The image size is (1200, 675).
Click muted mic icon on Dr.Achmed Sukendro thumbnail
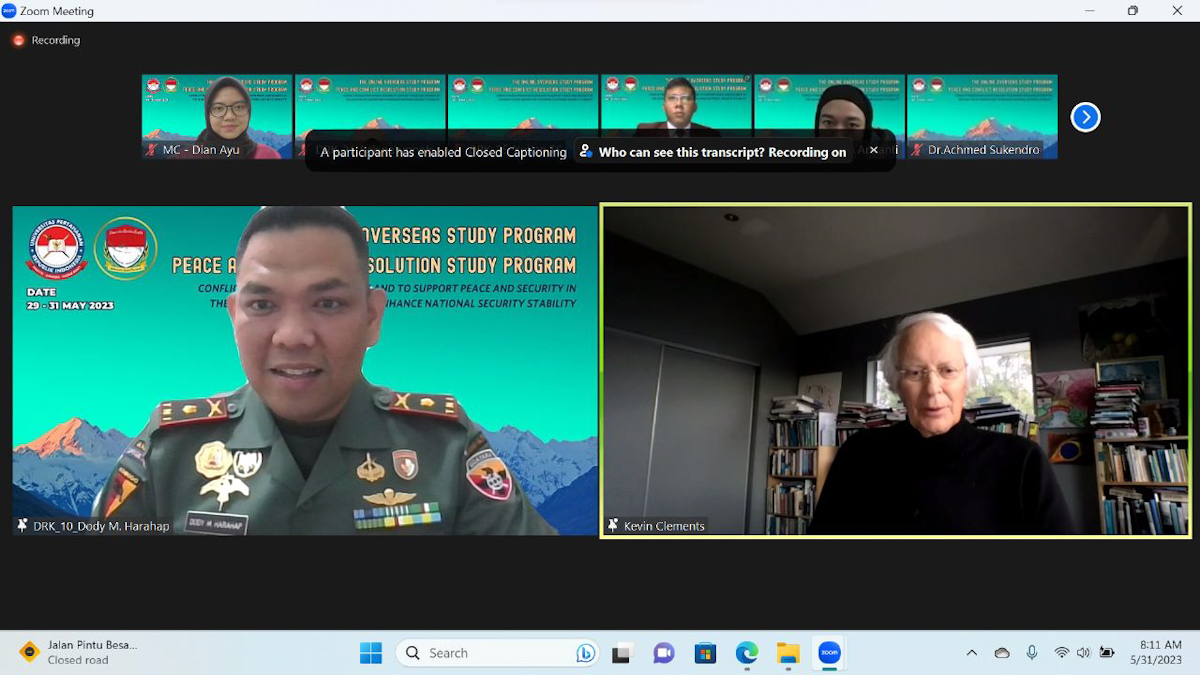tap(917, 150)
